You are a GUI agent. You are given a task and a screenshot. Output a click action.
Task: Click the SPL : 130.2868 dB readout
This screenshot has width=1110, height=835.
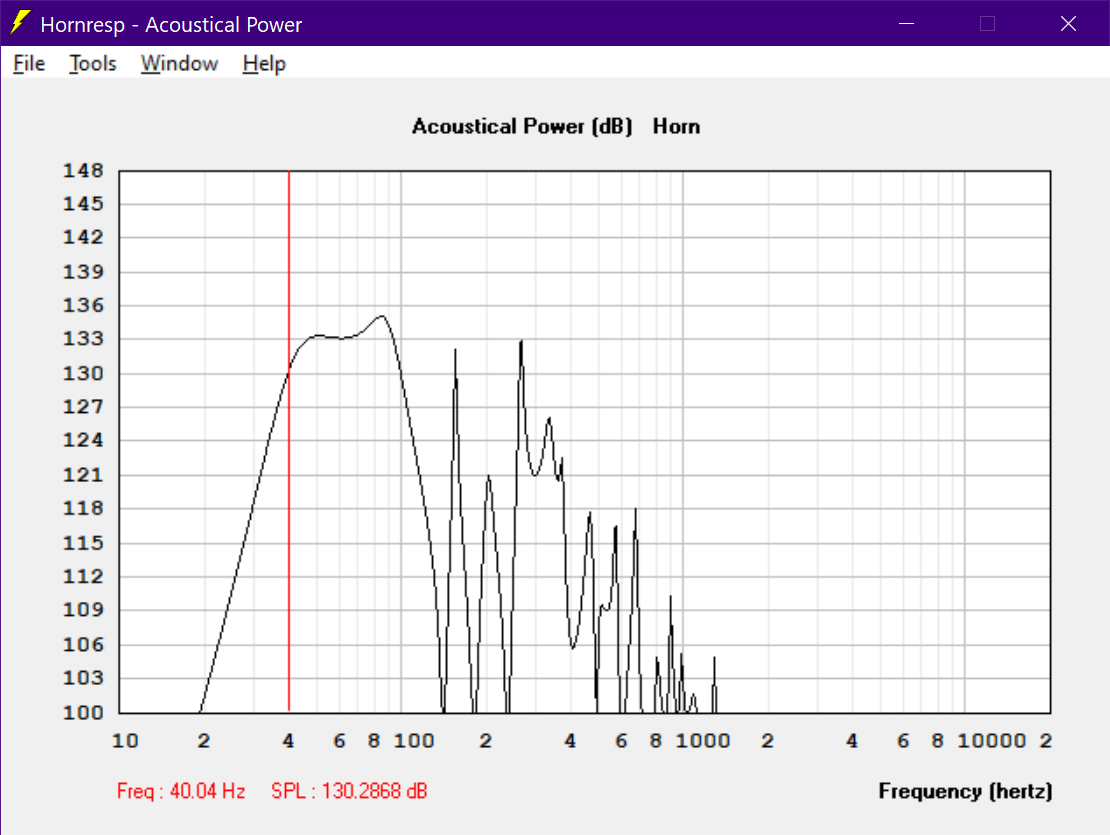pyautogui.click(x=349, y=791)
